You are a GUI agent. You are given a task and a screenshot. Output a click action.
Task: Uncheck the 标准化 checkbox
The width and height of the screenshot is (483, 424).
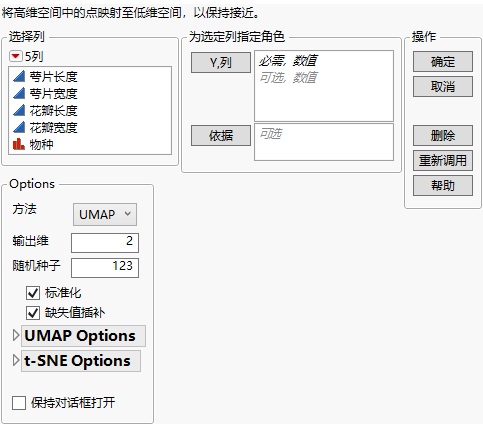coord(33,293)
